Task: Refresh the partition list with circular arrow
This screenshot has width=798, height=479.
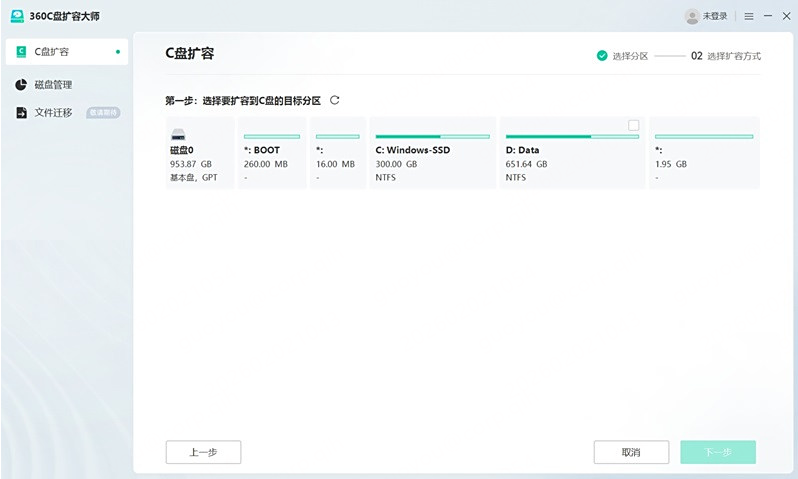Action: pyautogui.click(x=334, y=100)
